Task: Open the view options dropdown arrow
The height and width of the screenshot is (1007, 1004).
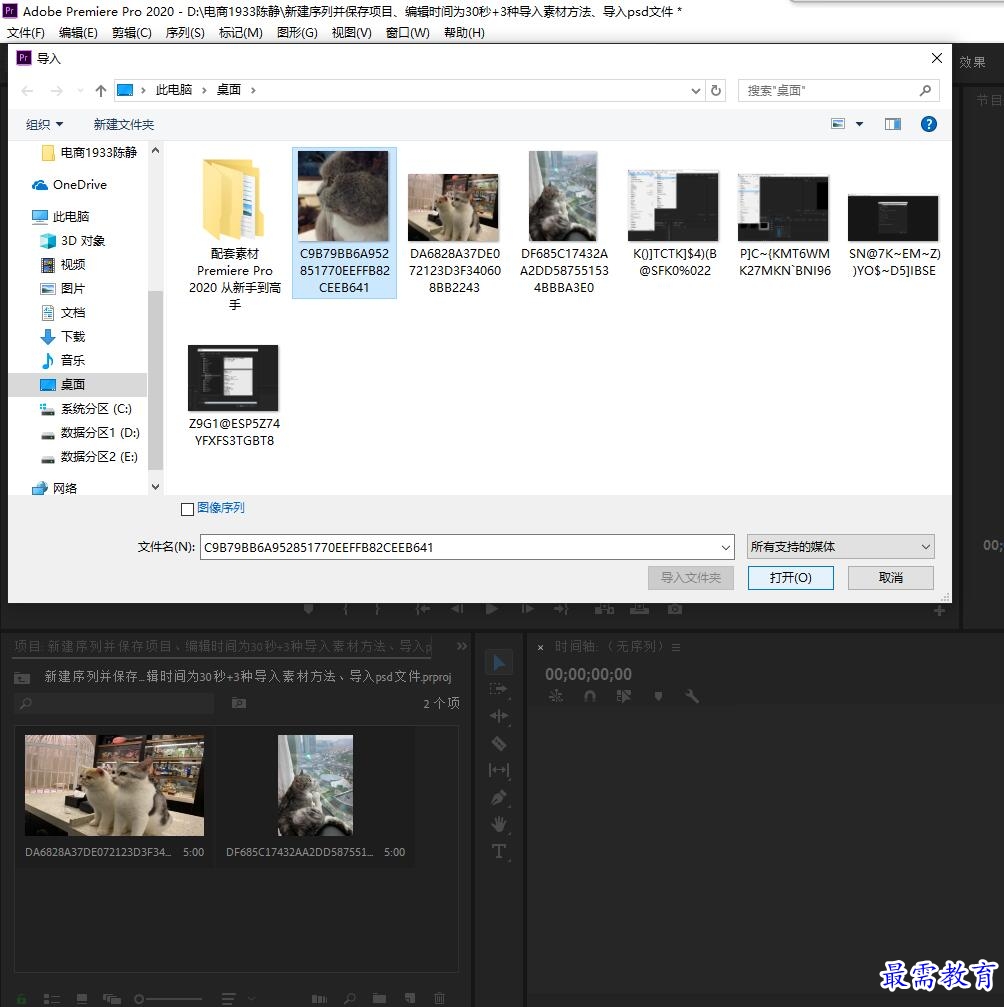Action: [859, 124]
